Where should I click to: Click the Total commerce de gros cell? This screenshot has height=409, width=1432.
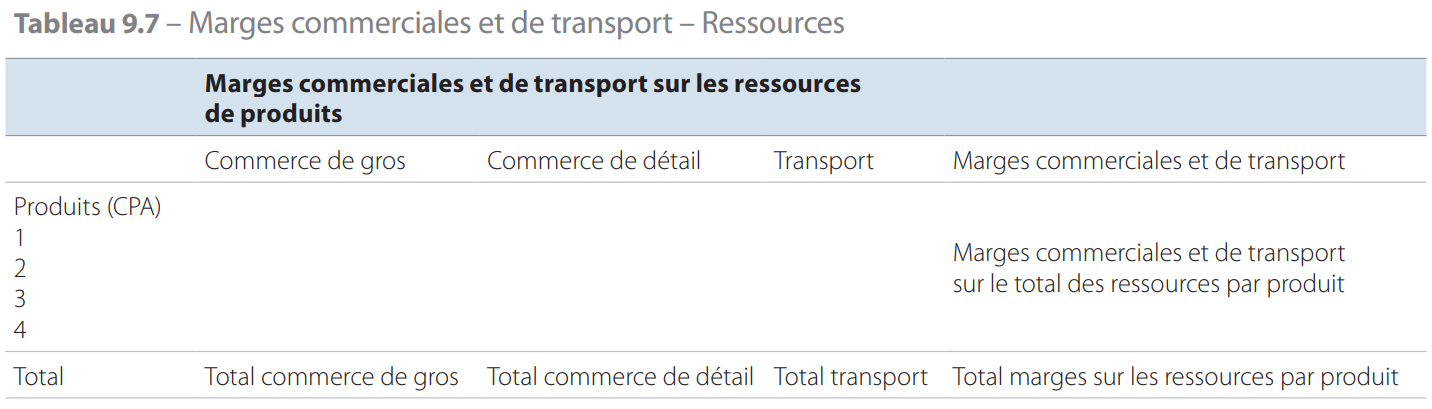click(x=332, y=377)
